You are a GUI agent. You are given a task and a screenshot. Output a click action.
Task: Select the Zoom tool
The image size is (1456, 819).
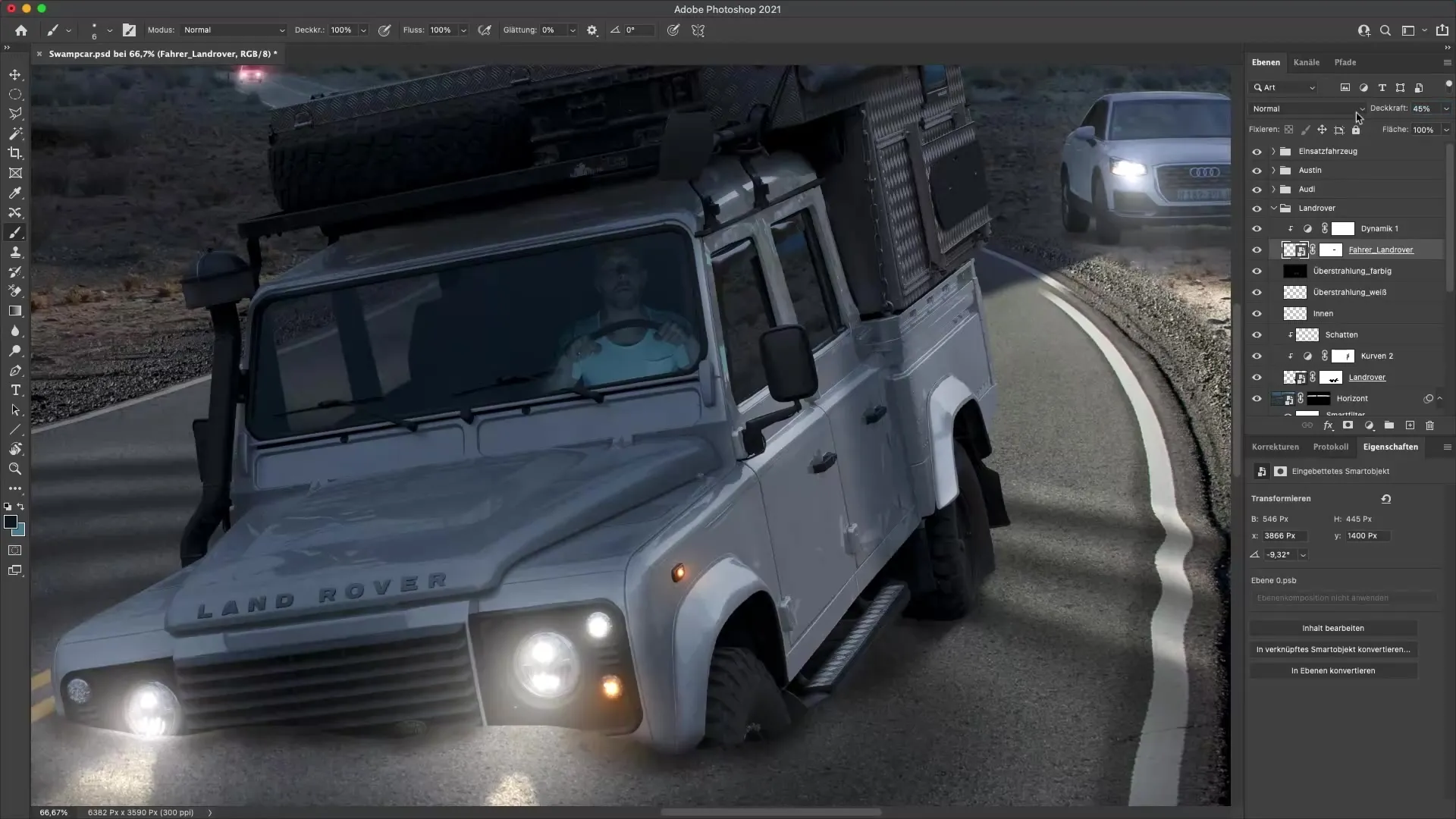[x=15, y=469]
